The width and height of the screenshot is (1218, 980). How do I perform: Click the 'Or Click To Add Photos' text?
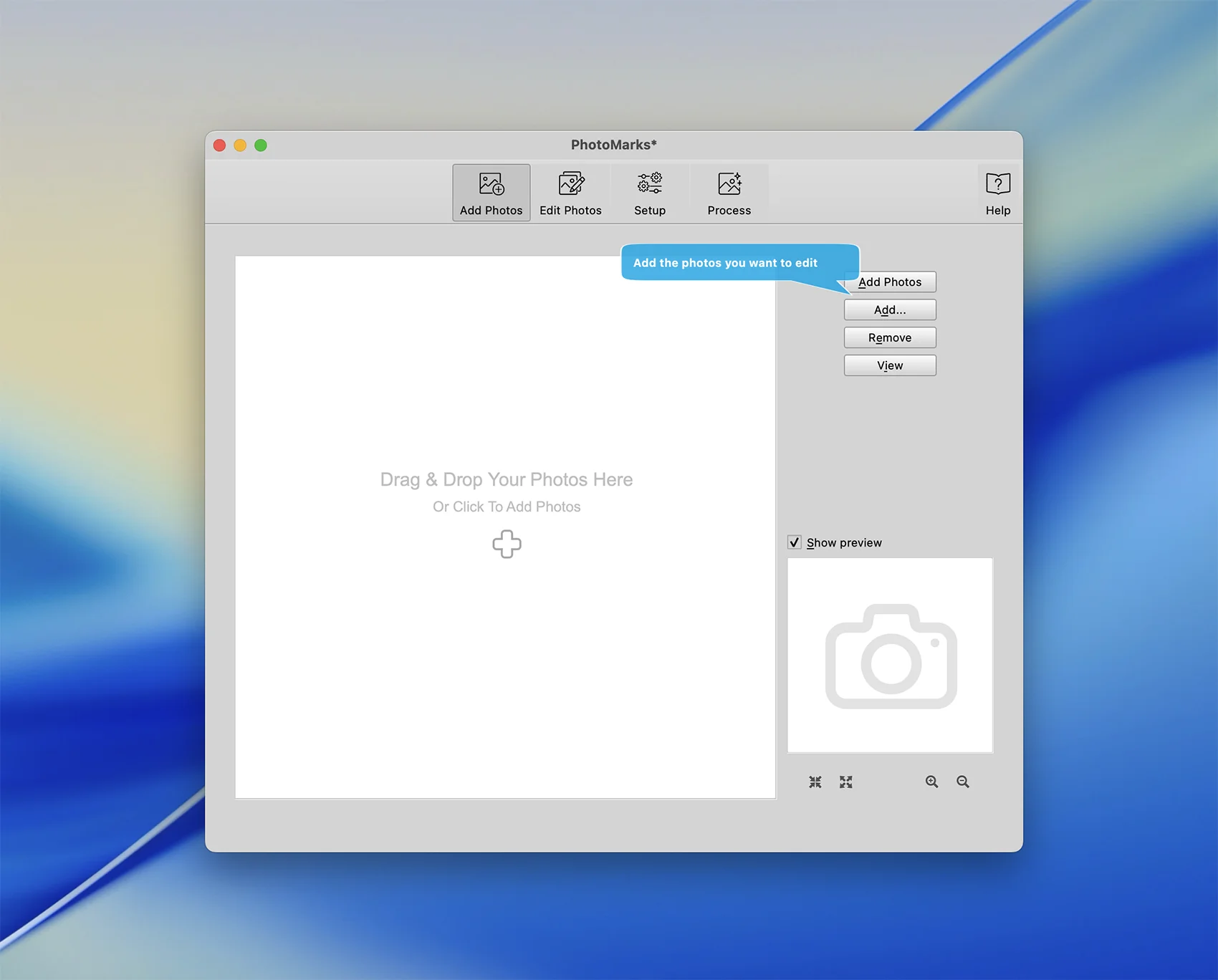tap(507, 507)
